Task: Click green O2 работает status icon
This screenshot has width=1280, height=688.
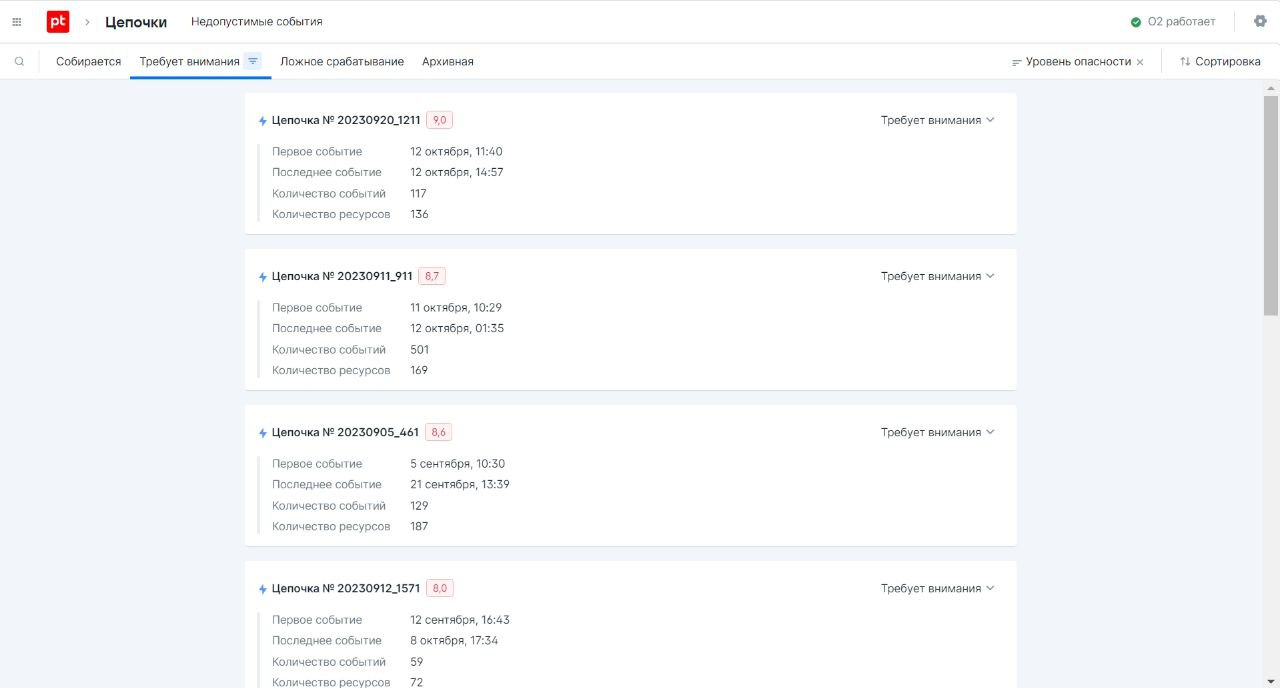Action: [1136, 22]
